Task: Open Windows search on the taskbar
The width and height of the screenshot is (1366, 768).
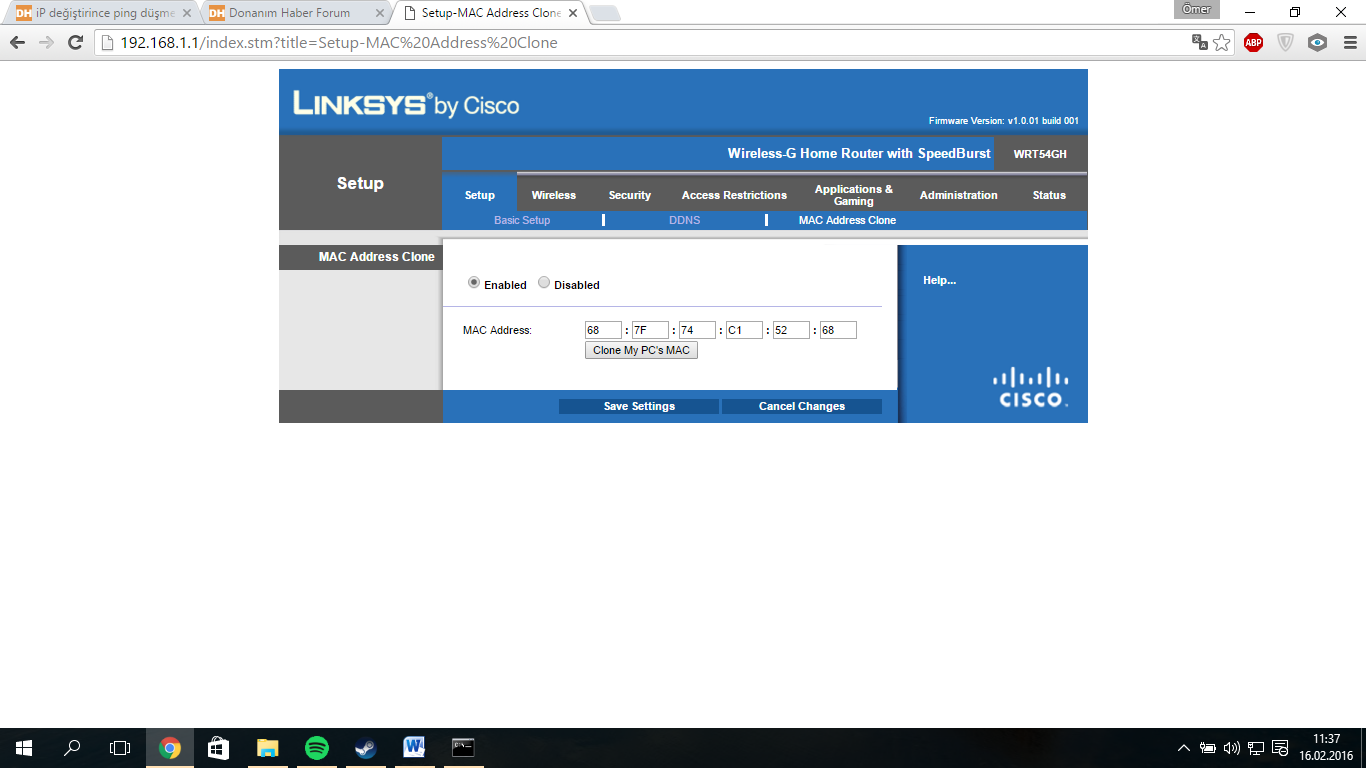Action: (x=72, y=748)
